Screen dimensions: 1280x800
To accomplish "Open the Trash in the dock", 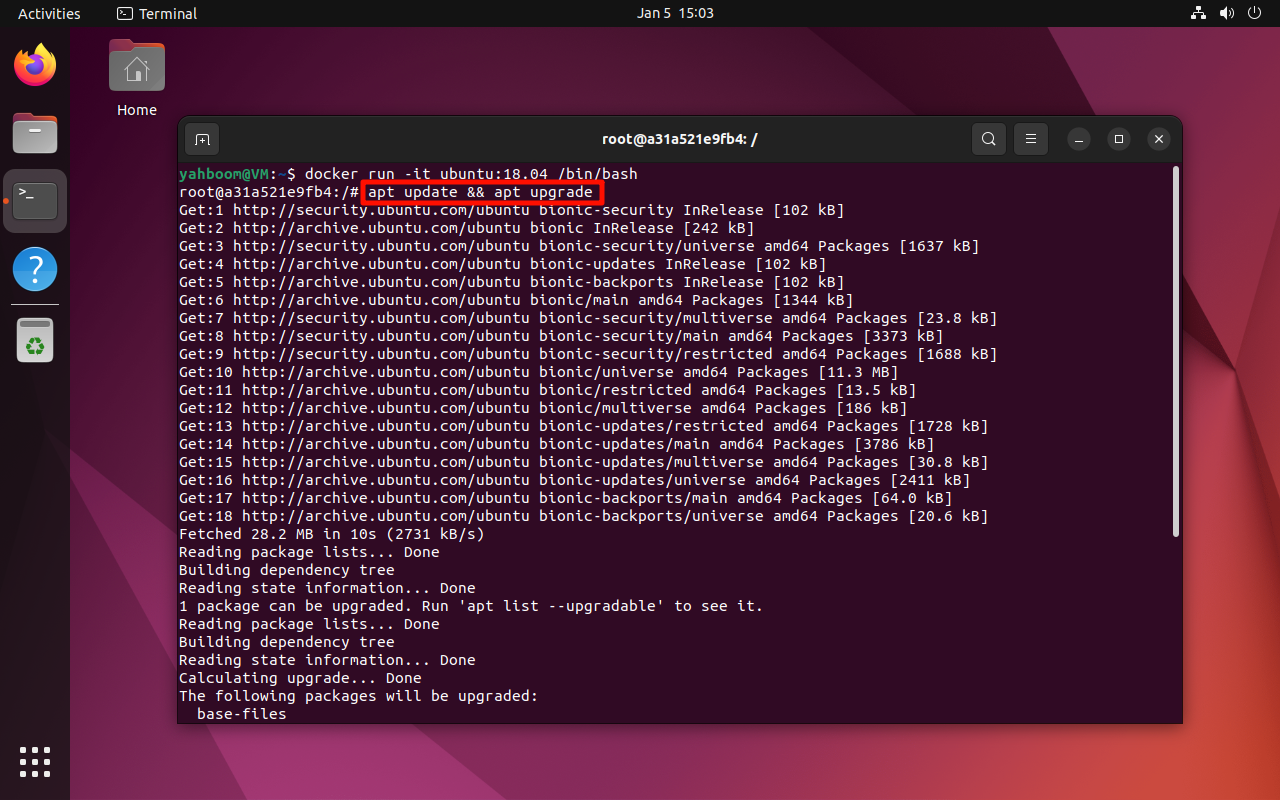I will (x=35, y=340).
